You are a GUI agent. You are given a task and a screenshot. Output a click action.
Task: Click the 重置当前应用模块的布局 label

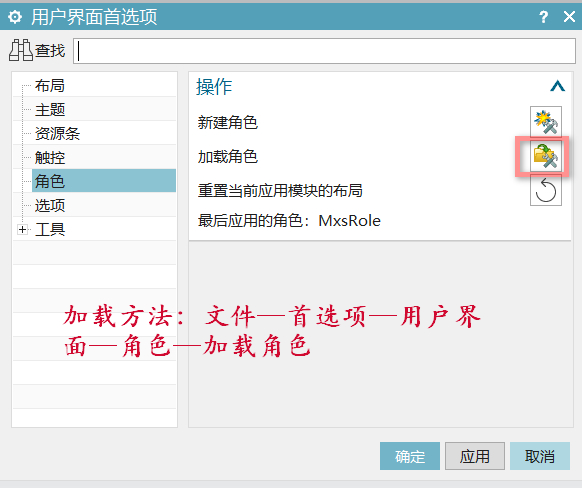280,190
